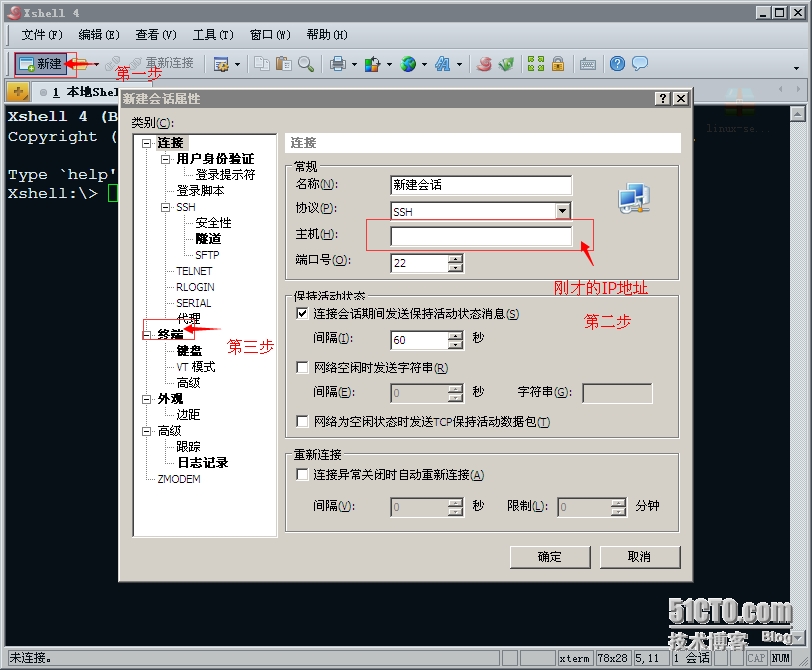Collapse the SSH tree node
812x670 pixels.
point(165,207)
